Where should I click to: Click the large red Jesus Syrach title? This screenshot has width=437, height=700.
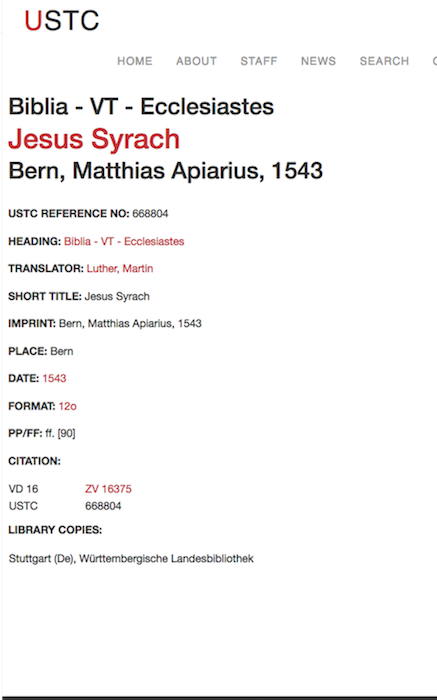pos(94,139)
